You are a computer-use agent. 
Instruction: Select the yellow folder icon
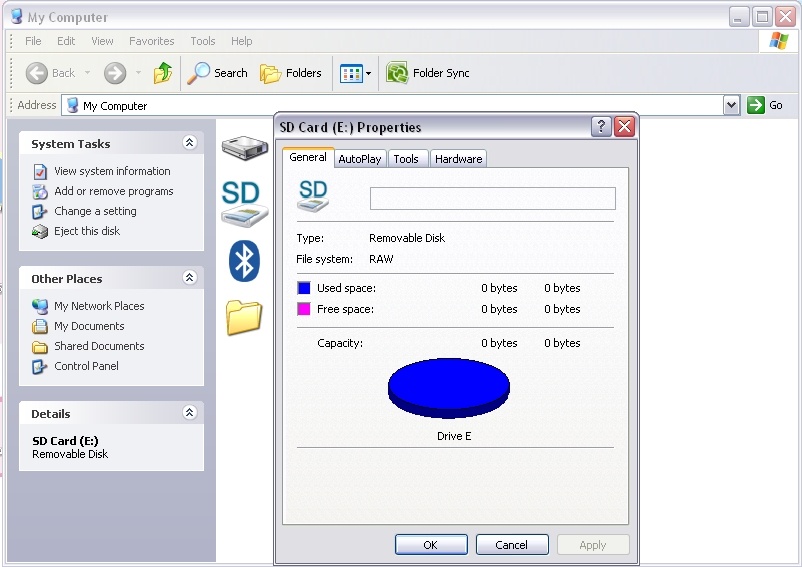click(x=244, y=317)
